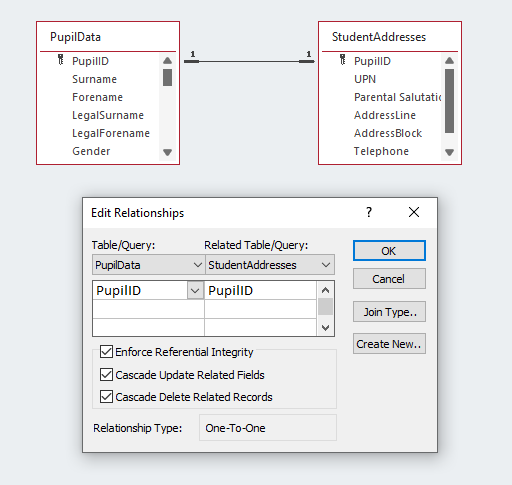
Task: Uncheck Enforce Referential Integrity
Action: click(106, 352)
